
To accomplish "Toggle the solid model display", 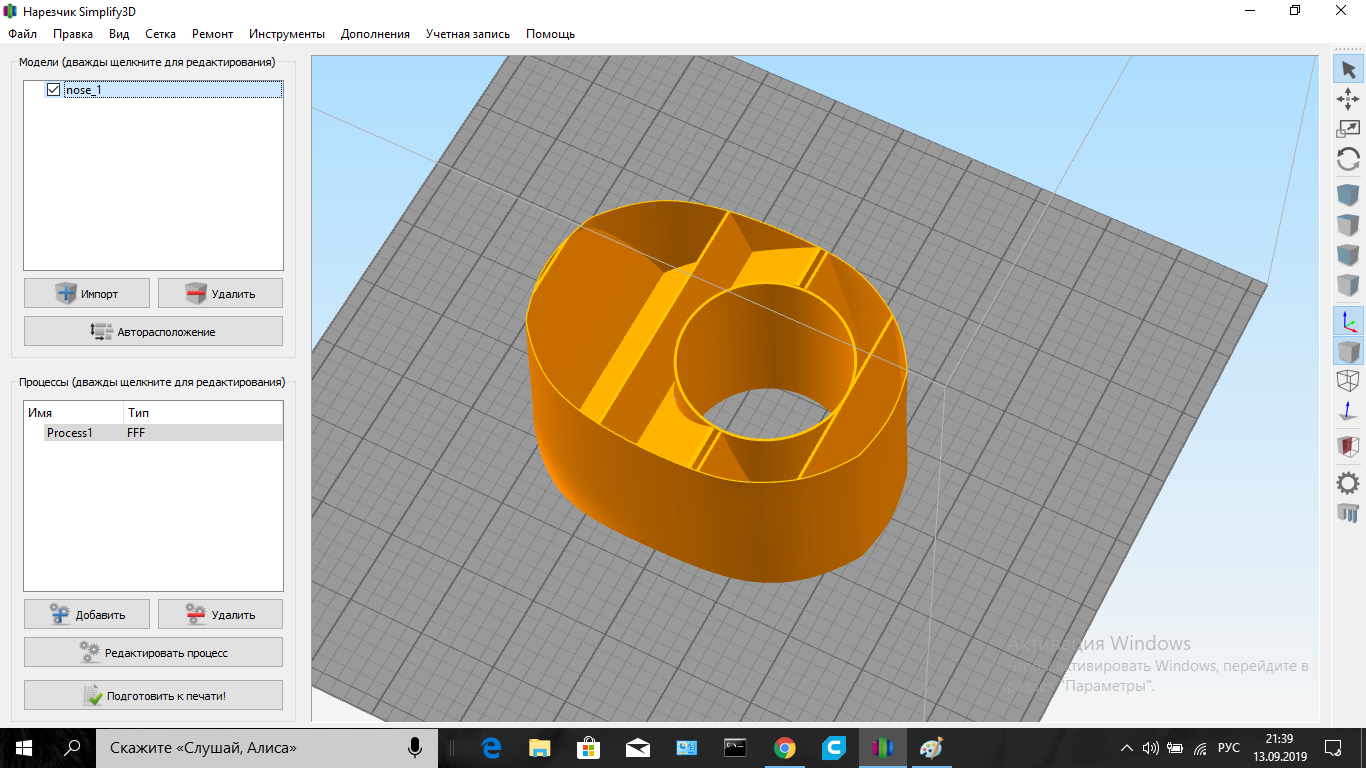I will pos(1348,351).
